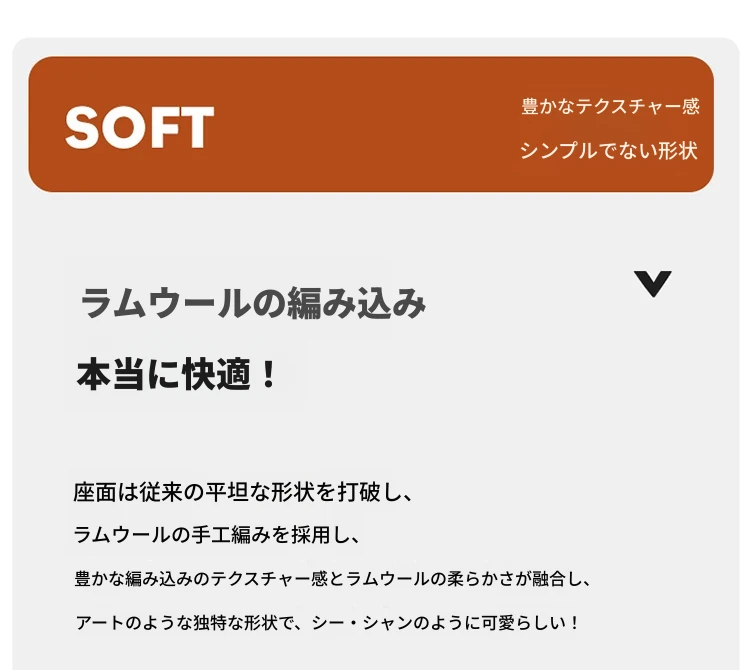
Task: Expand section using the arrow beside ラムウールの編み込み
Action: click(652, 284)
